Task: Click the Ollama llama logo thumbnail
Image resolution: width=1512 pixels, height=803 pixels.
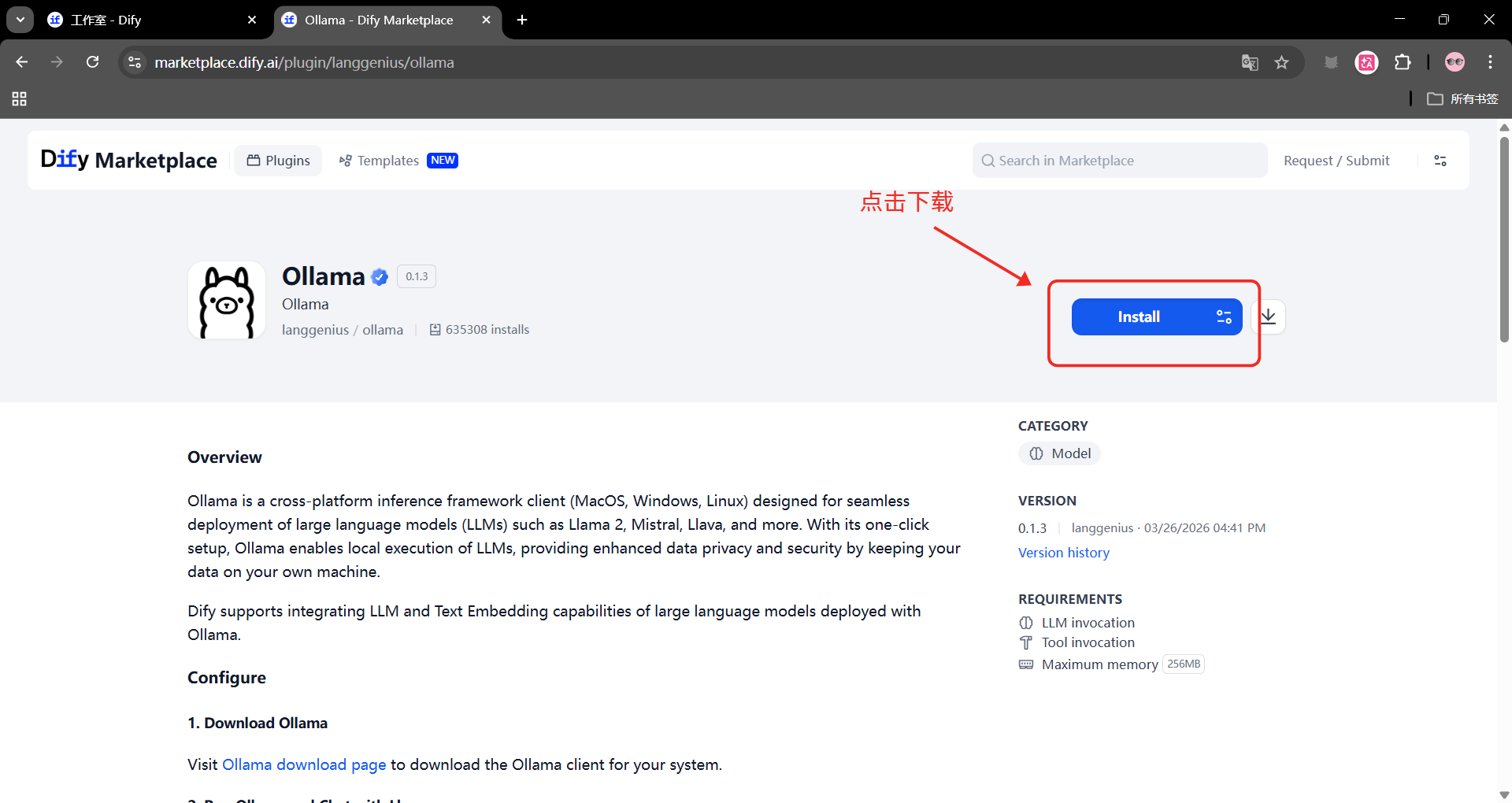Action: pyautogui.click(x=227, y=300)
